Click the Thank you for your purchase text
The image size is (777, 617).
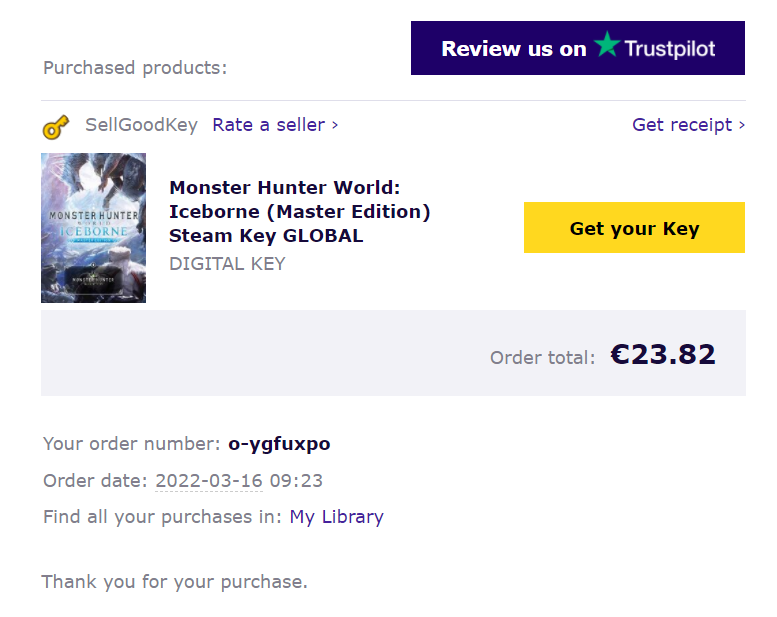pyautogui.click(x=174, y=581)
